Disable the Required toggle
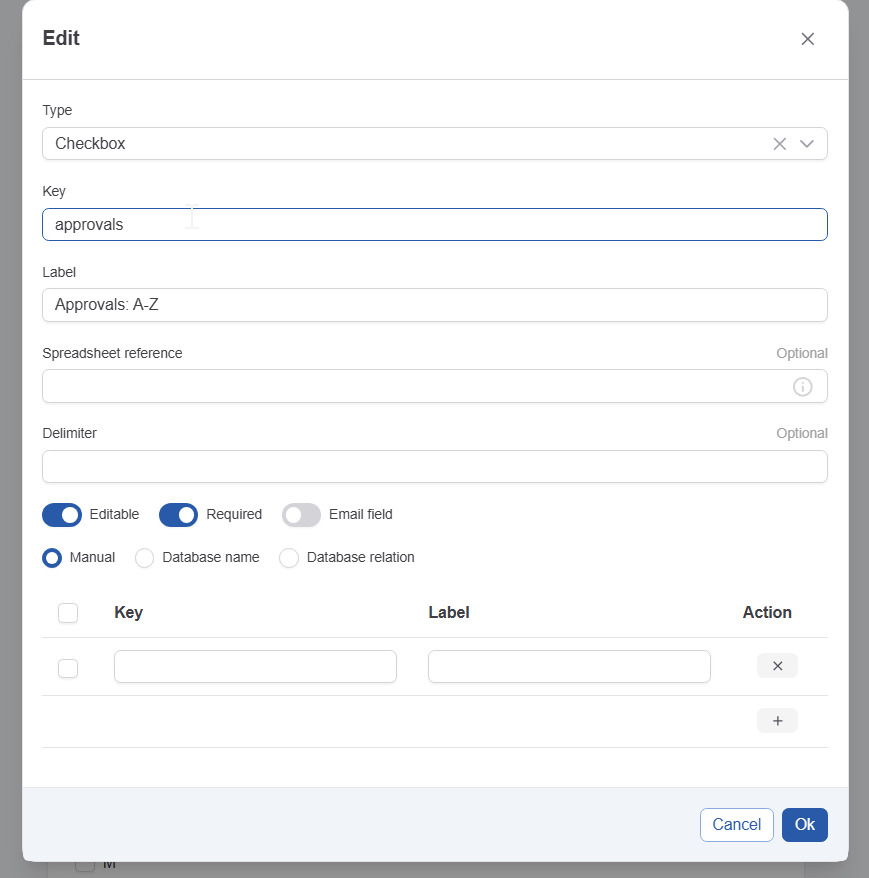 (178, 515)
